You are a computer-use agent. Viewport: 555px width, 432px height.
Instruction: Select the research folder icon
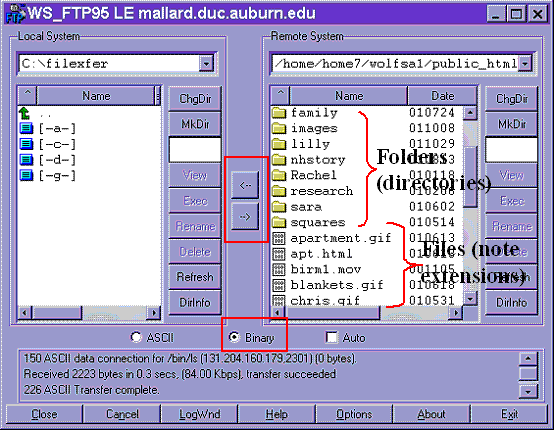click(279, 191)
